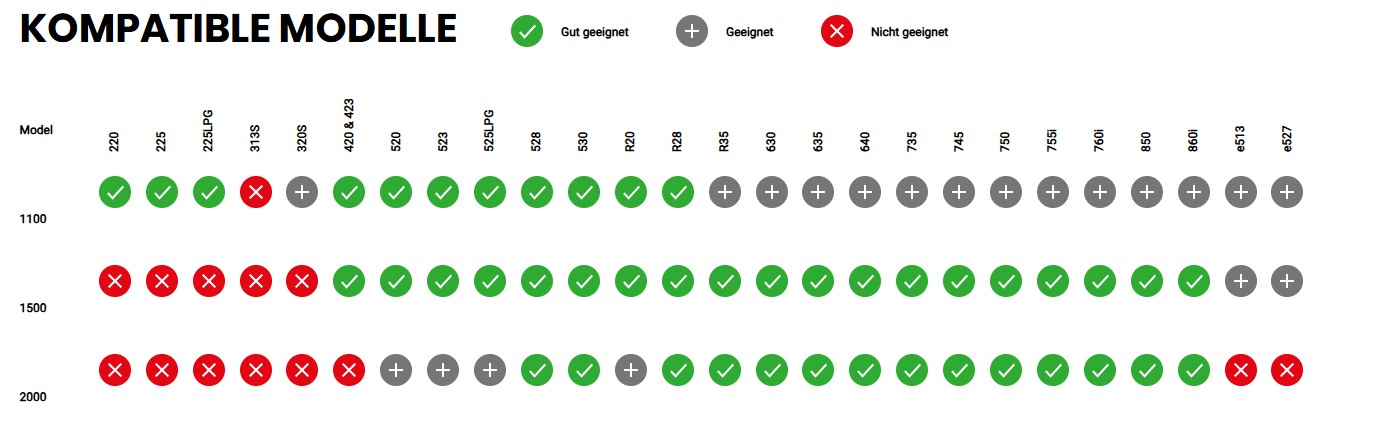Click the 'KOMPATIBLE MODELLE' heading
The image size is (1390, 441).
(239, 30)
